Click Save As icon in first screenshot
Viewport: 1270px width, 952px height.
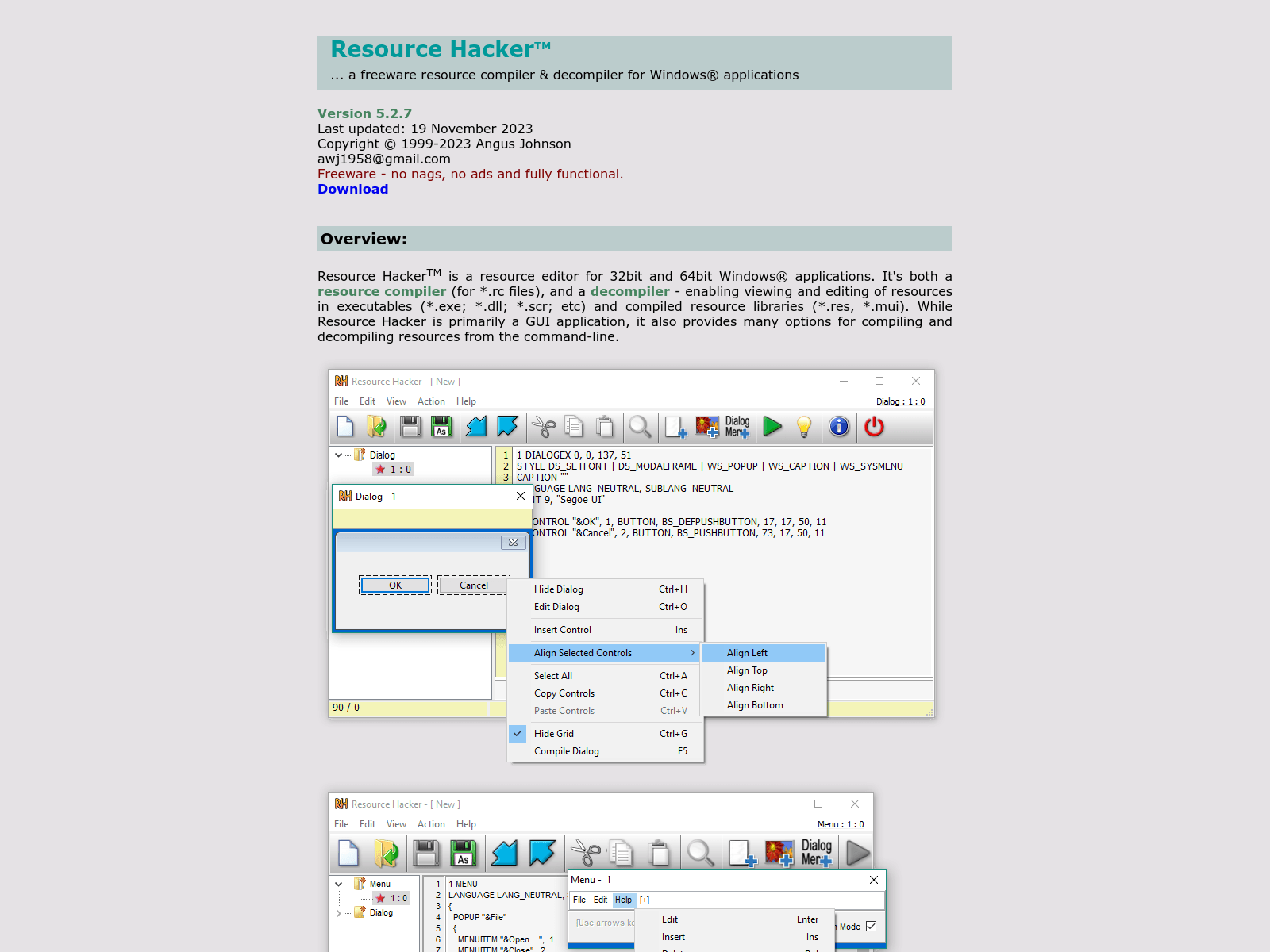(x=441, y=427)
